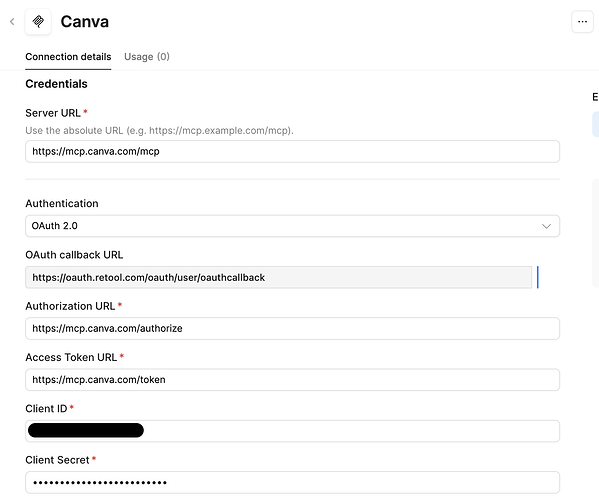Click the Client Secret password field
The height and width of the screenshot is (500, 599).
tap(293, 482)
